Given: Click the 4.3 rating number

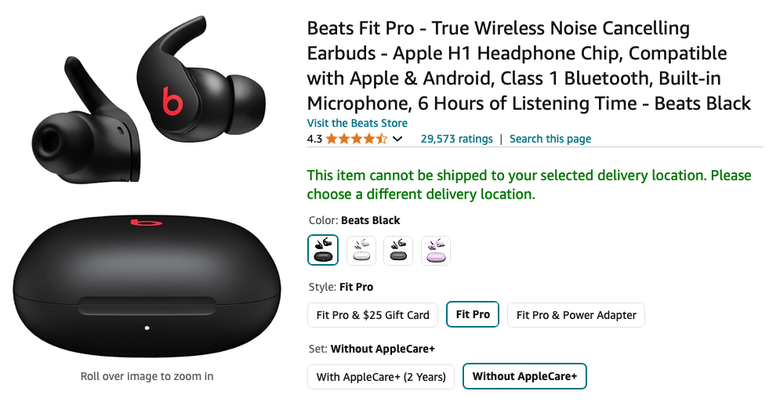Looking at the screenshot, I should (314, 139).
